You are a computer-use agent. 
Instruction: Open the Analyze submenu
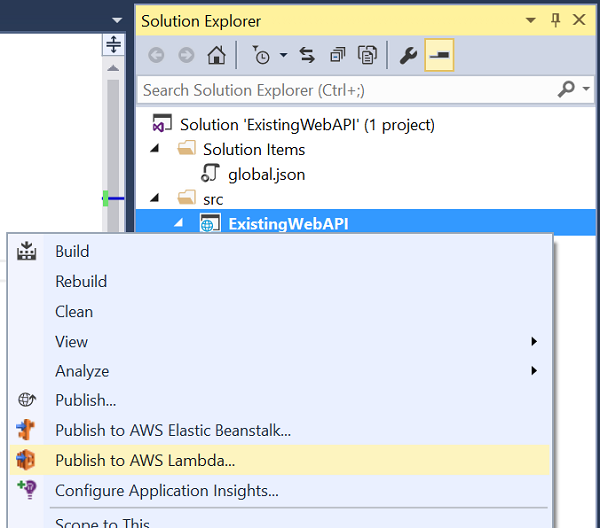coord(279,371)
